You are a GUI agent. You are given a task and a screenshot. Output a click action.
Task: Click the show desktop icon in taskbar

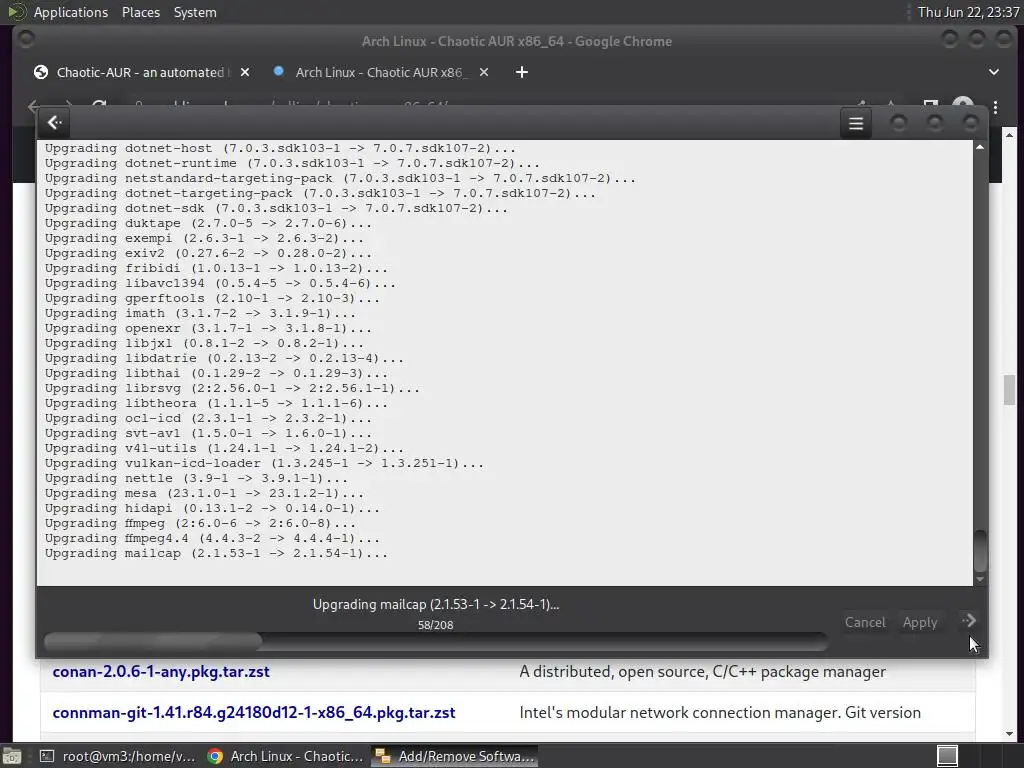11,756
